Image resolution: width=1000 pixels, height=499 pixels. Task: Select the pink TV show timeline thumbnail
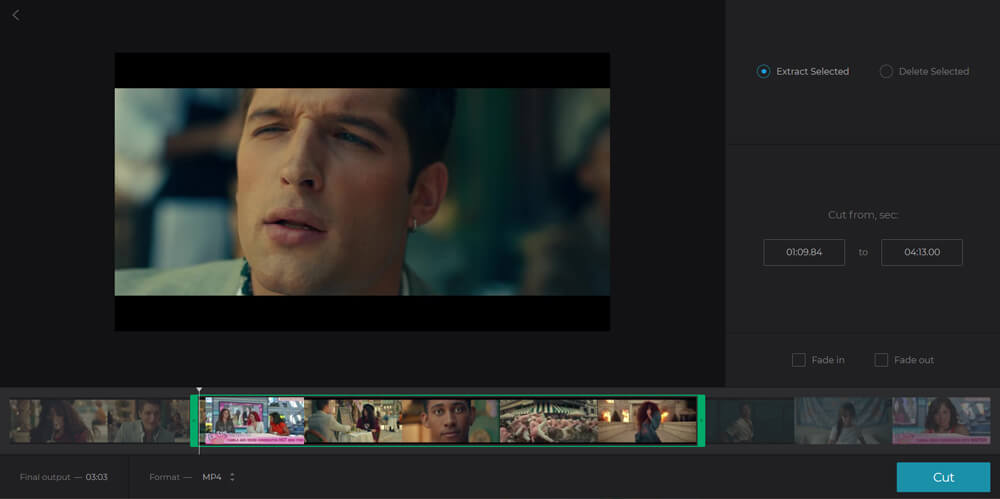pos(252,421)
